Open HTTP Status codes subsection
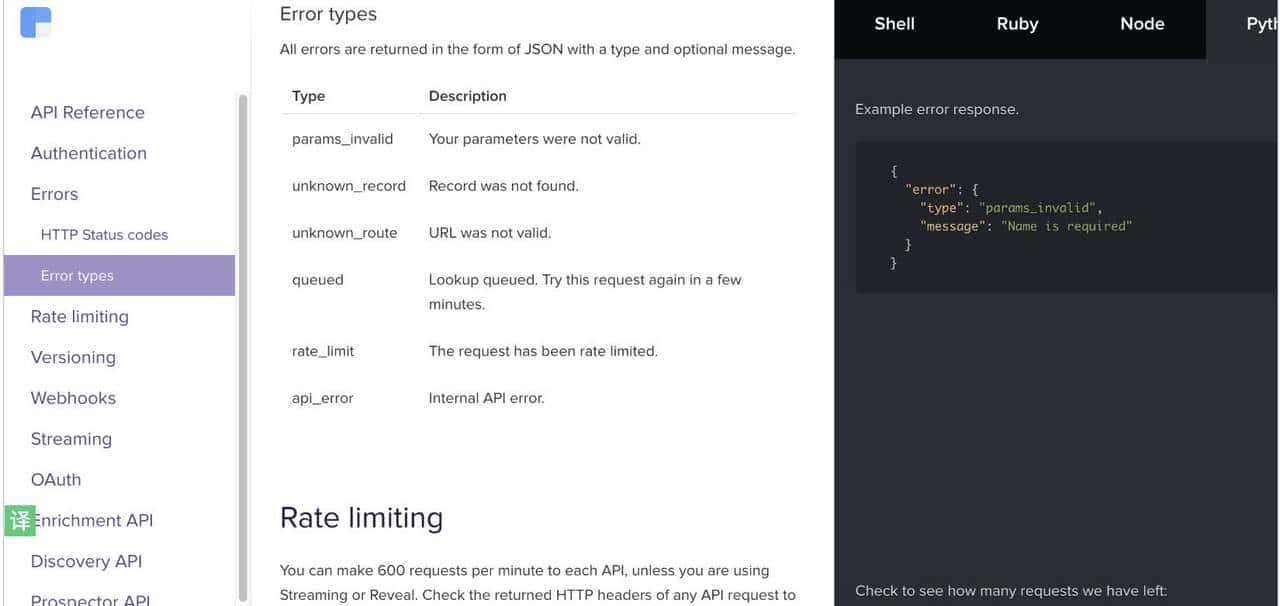1280x606 pixels. click(104, 235)
